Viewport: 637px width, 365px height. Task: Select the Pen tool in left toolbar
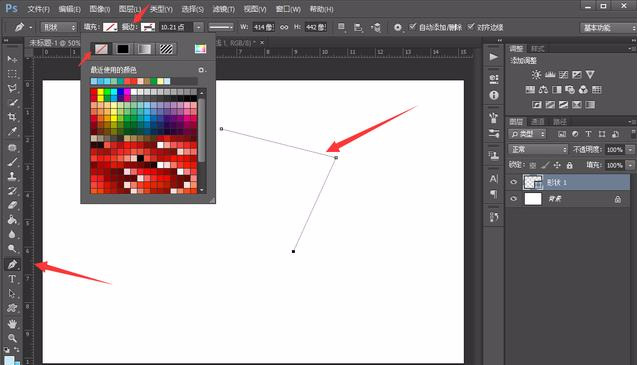tap(12, 264)
